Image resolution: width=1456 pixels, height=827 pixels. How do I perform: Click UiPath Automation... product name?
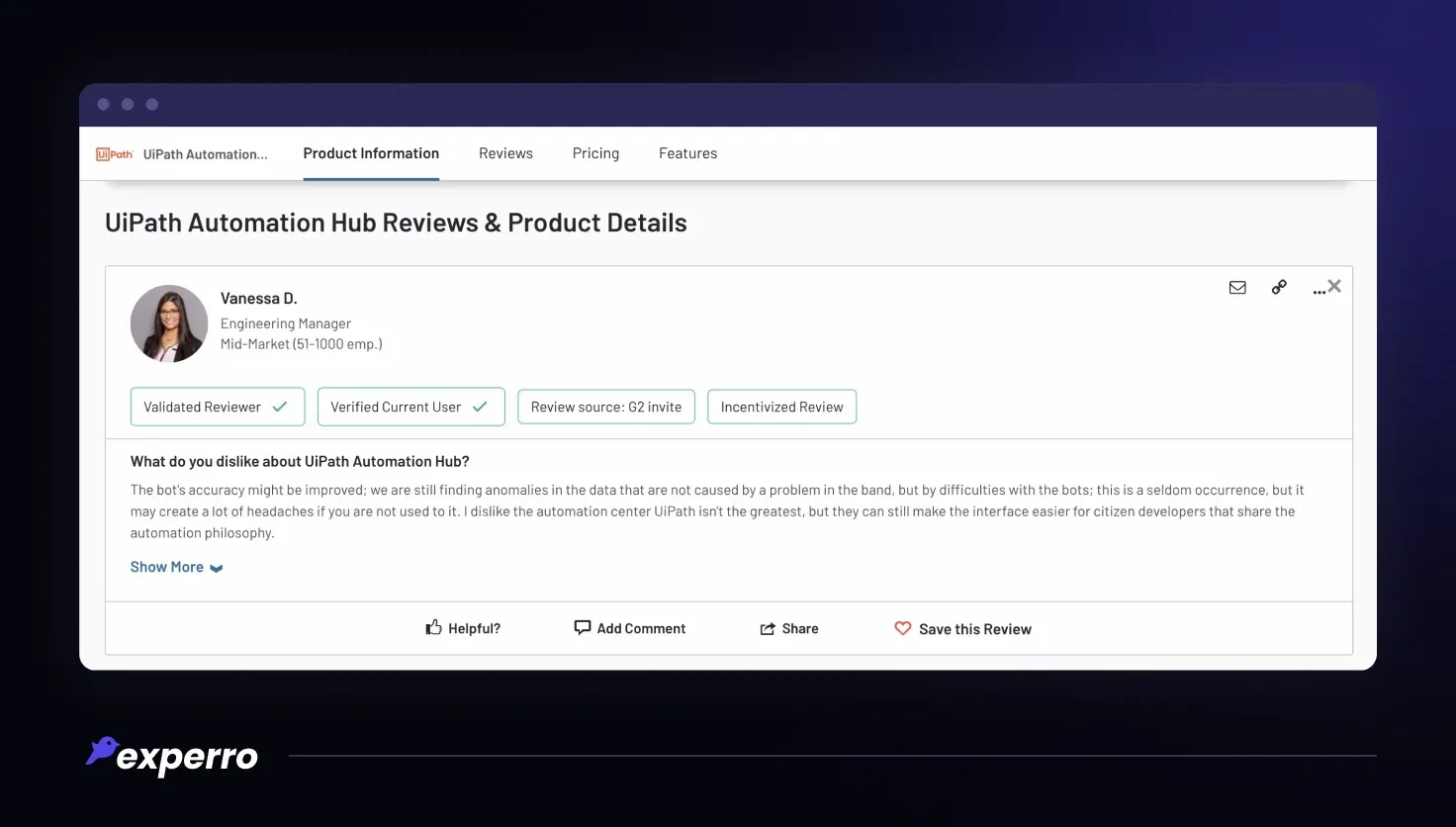point(205,154)
